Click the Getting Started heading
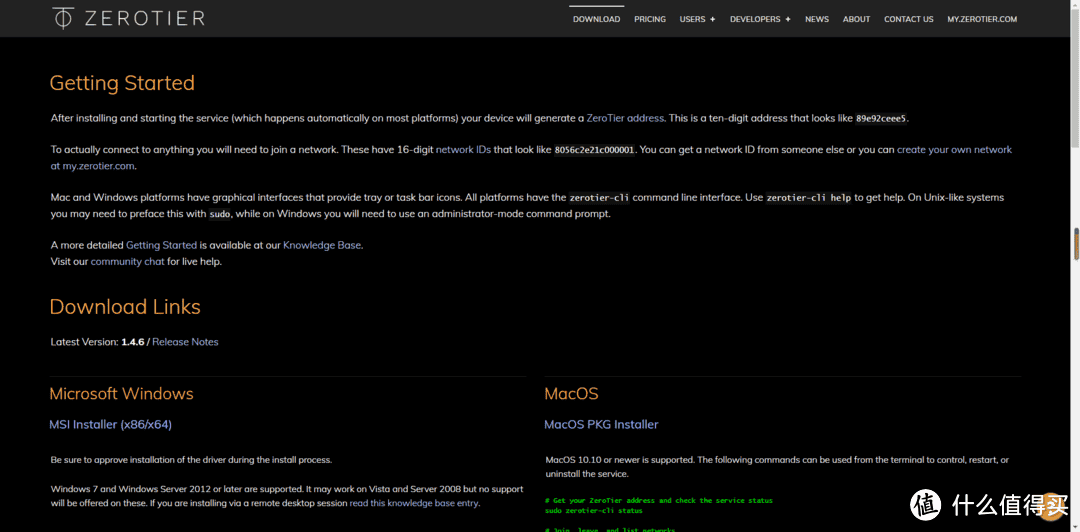This screenshot has height=532, width=1080. click(x=122, y=83)
